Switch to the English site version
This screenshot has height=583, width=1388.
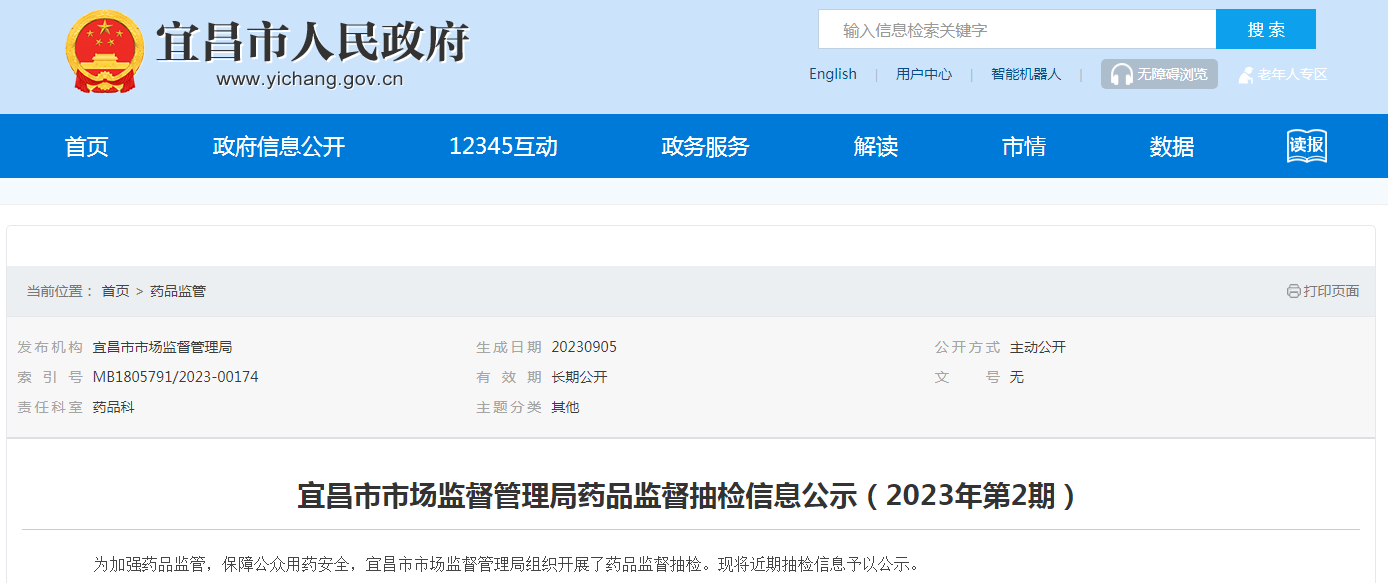click(832, 74)
